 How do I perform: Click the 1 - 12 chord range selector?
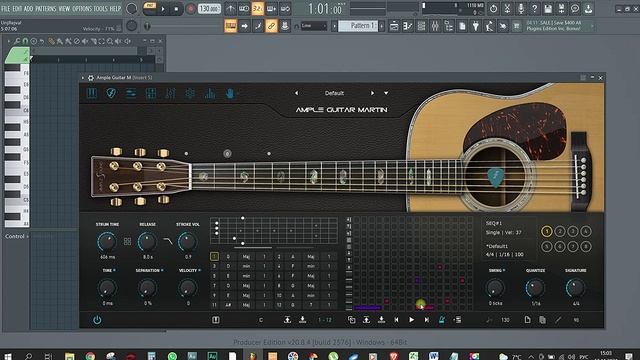point(325,320)
